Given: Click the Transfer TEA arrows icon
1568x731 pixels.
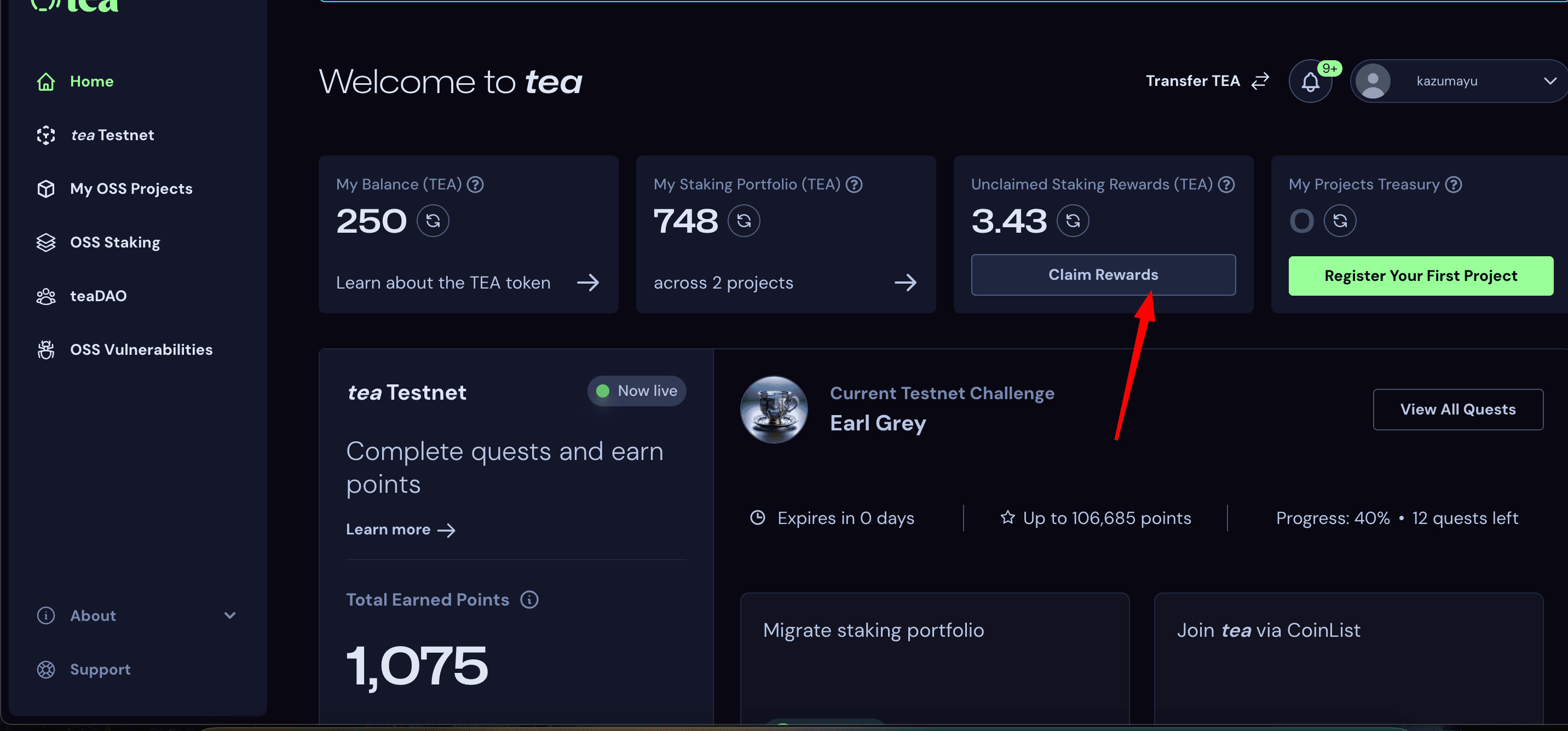Looking at the screenshot, I should coord(1260,81).
